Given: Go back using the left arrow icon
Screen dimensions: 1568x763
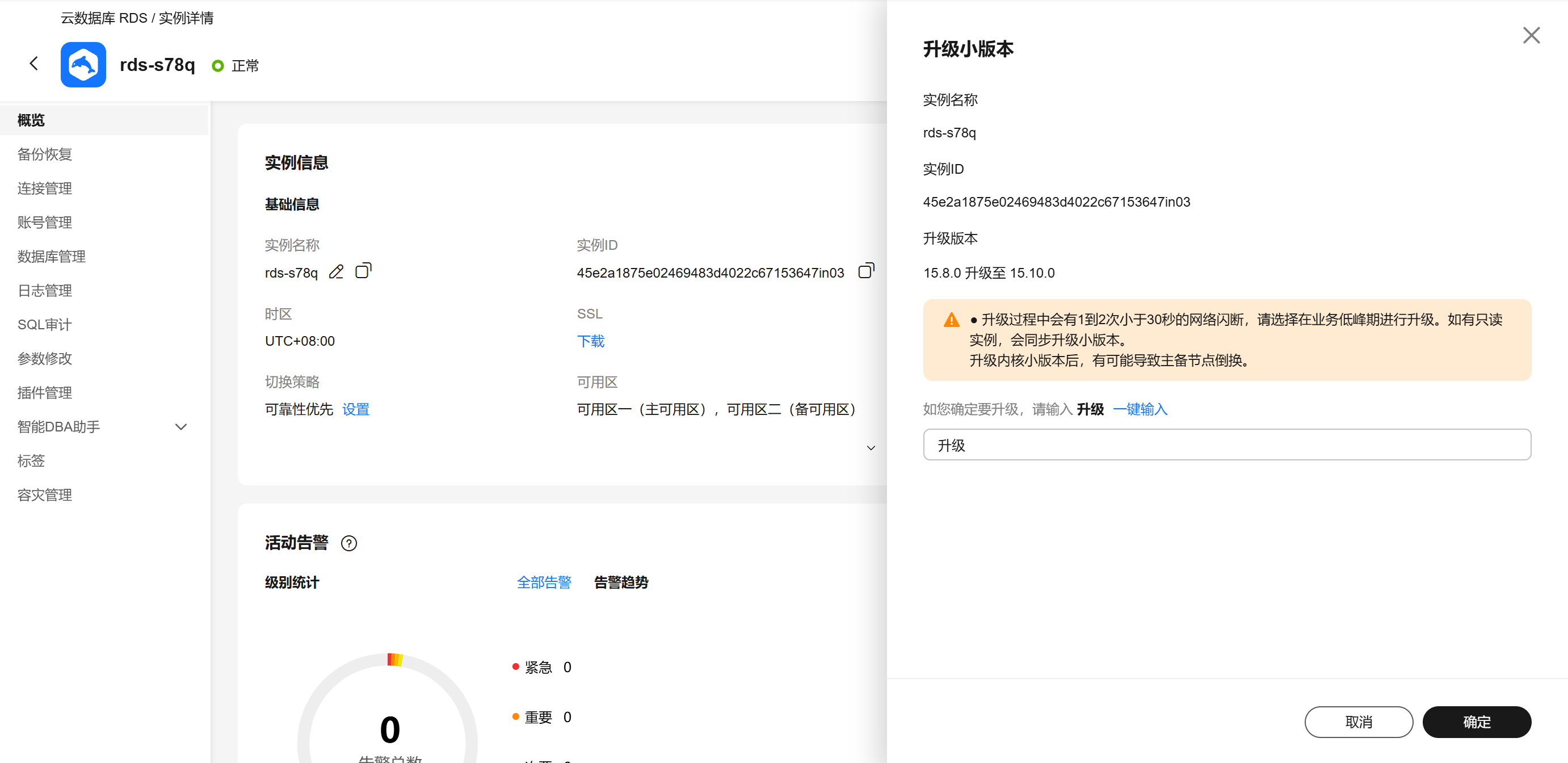Looking at the screenshot, I should pyautogui.click(x=34, y=64).
